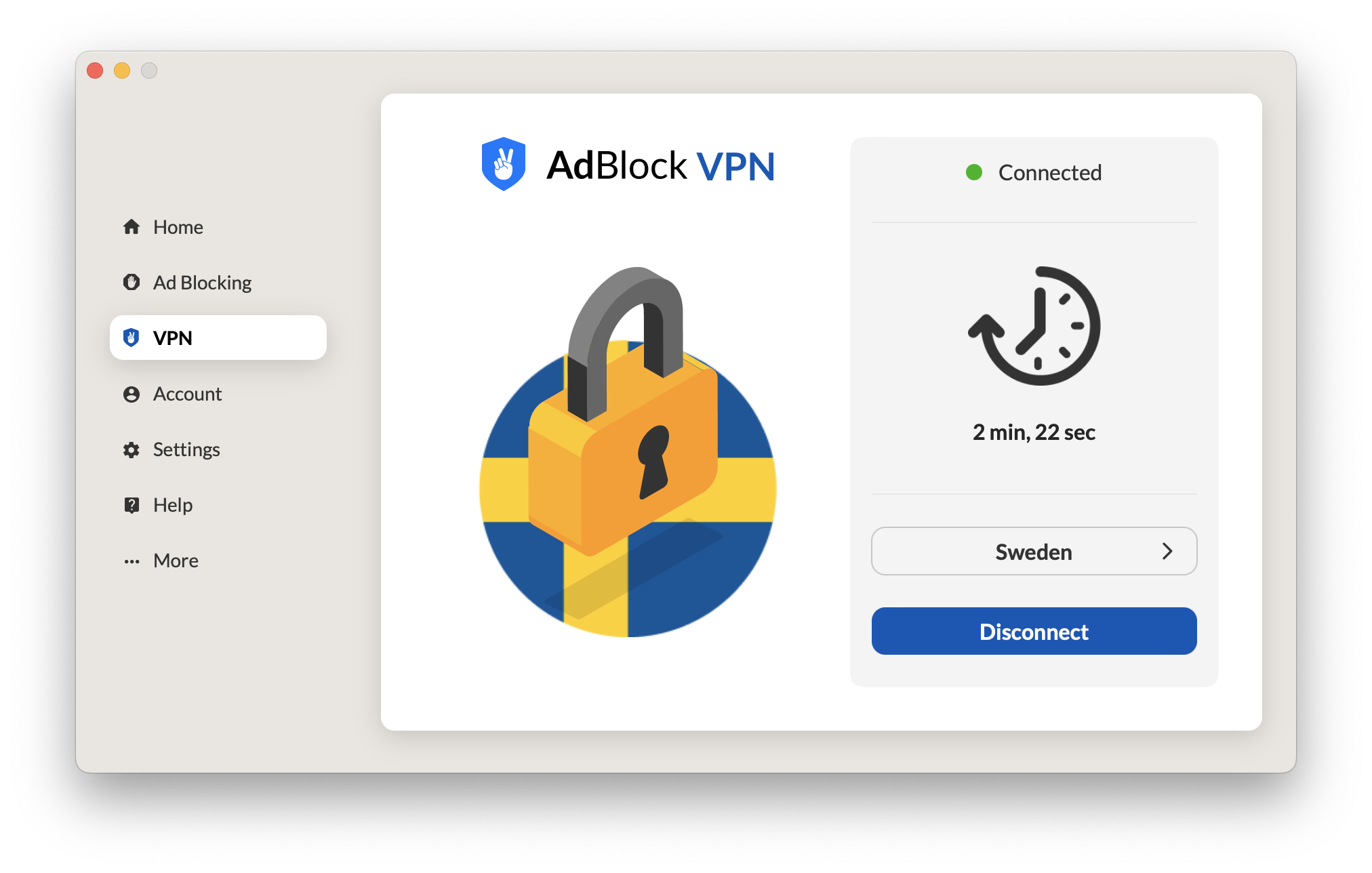Click the chevron next to Sweden
The width and height of the screenshot is (1372, 873).
(1167, 551)
